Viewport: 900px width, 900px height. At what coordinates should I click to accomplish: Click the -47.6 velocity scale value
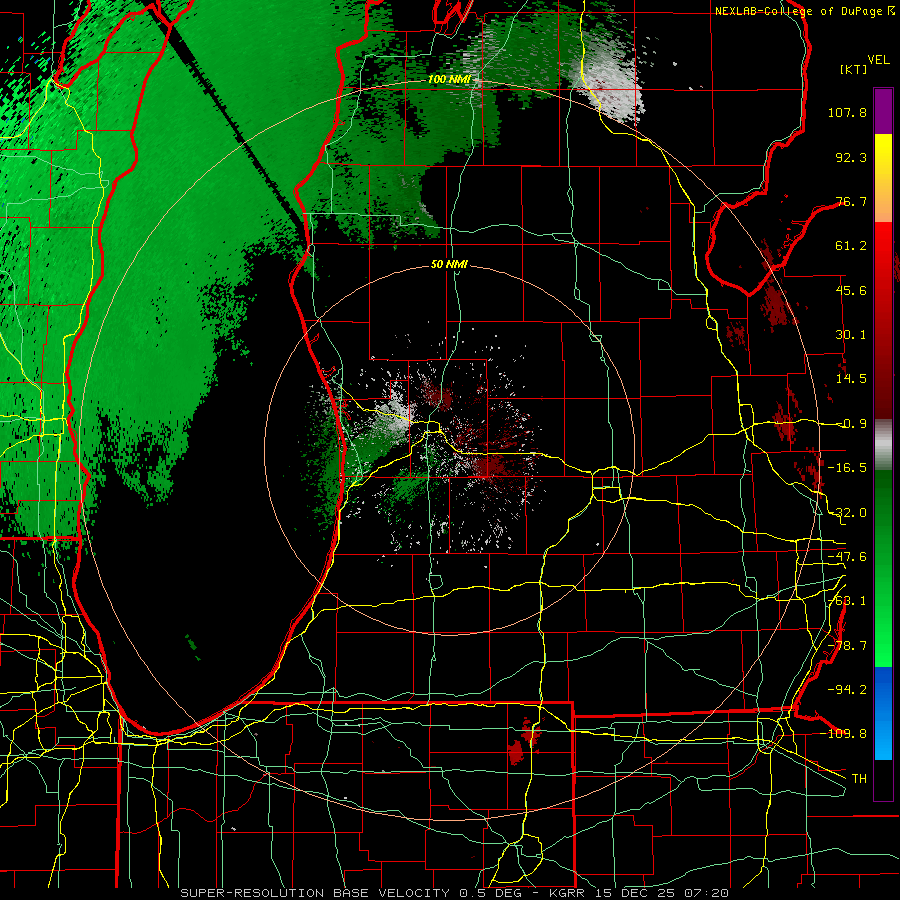[x=847, y=557]
